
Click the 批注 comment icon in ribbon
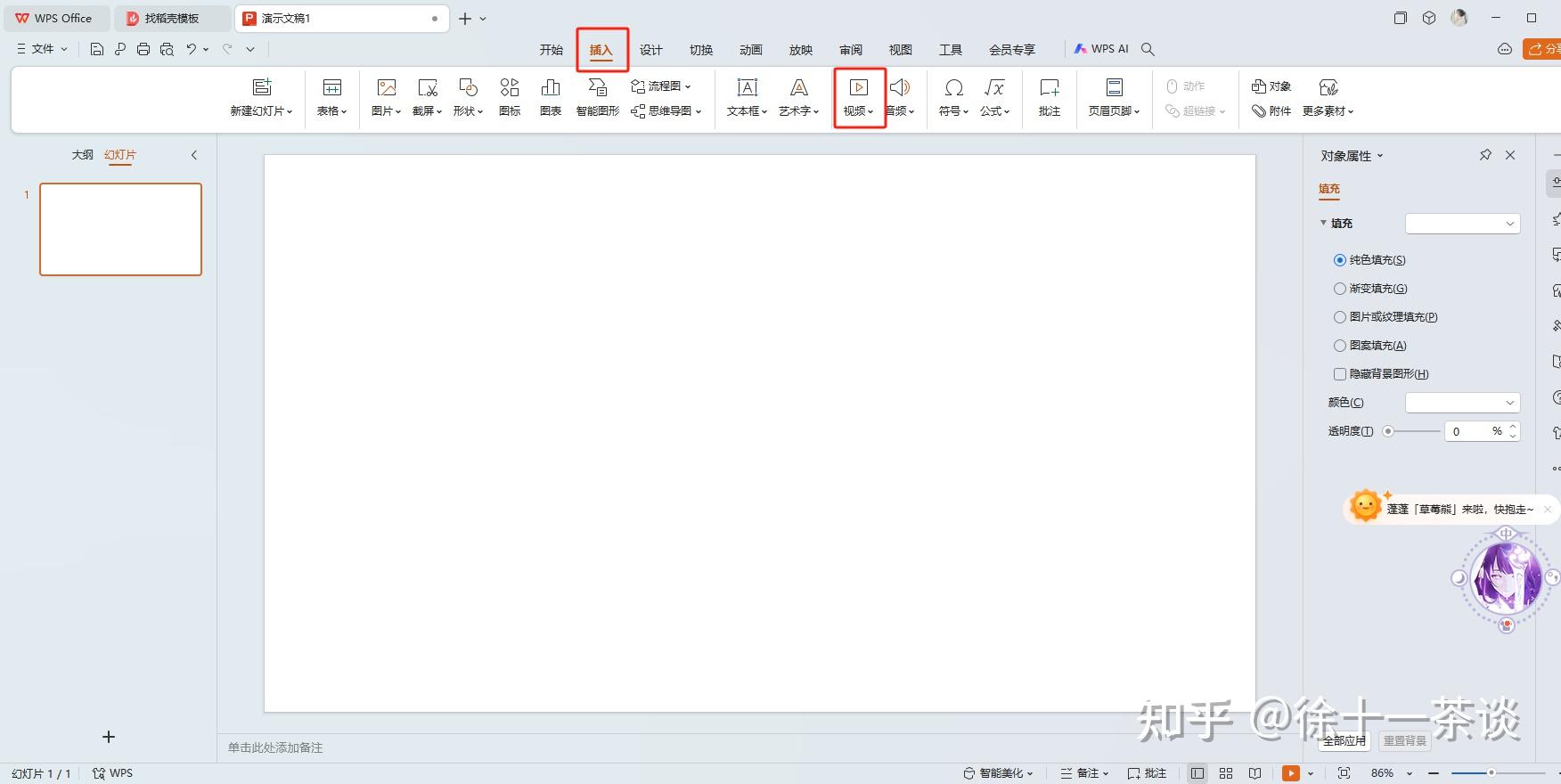1049,96
